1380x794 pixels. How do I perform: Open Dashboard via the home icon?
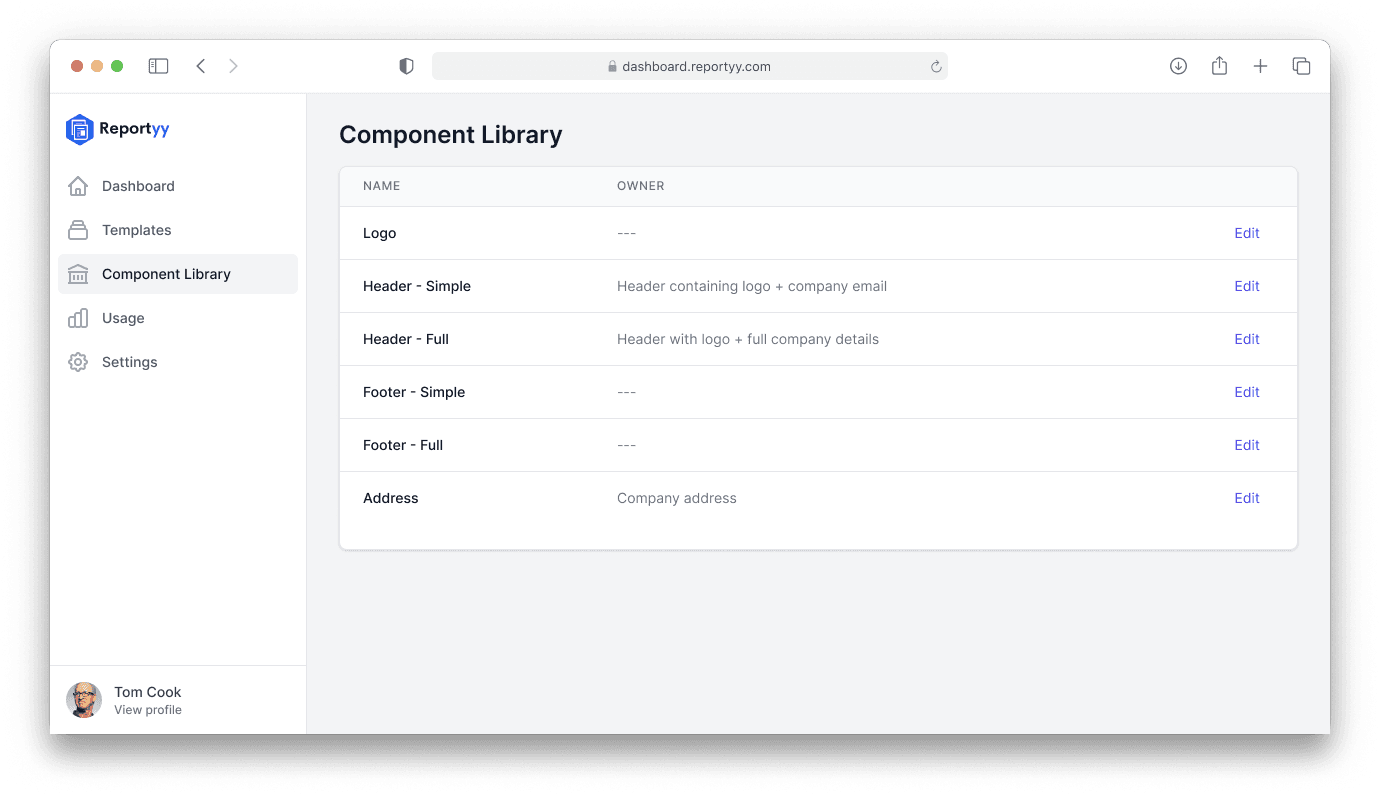78,186
